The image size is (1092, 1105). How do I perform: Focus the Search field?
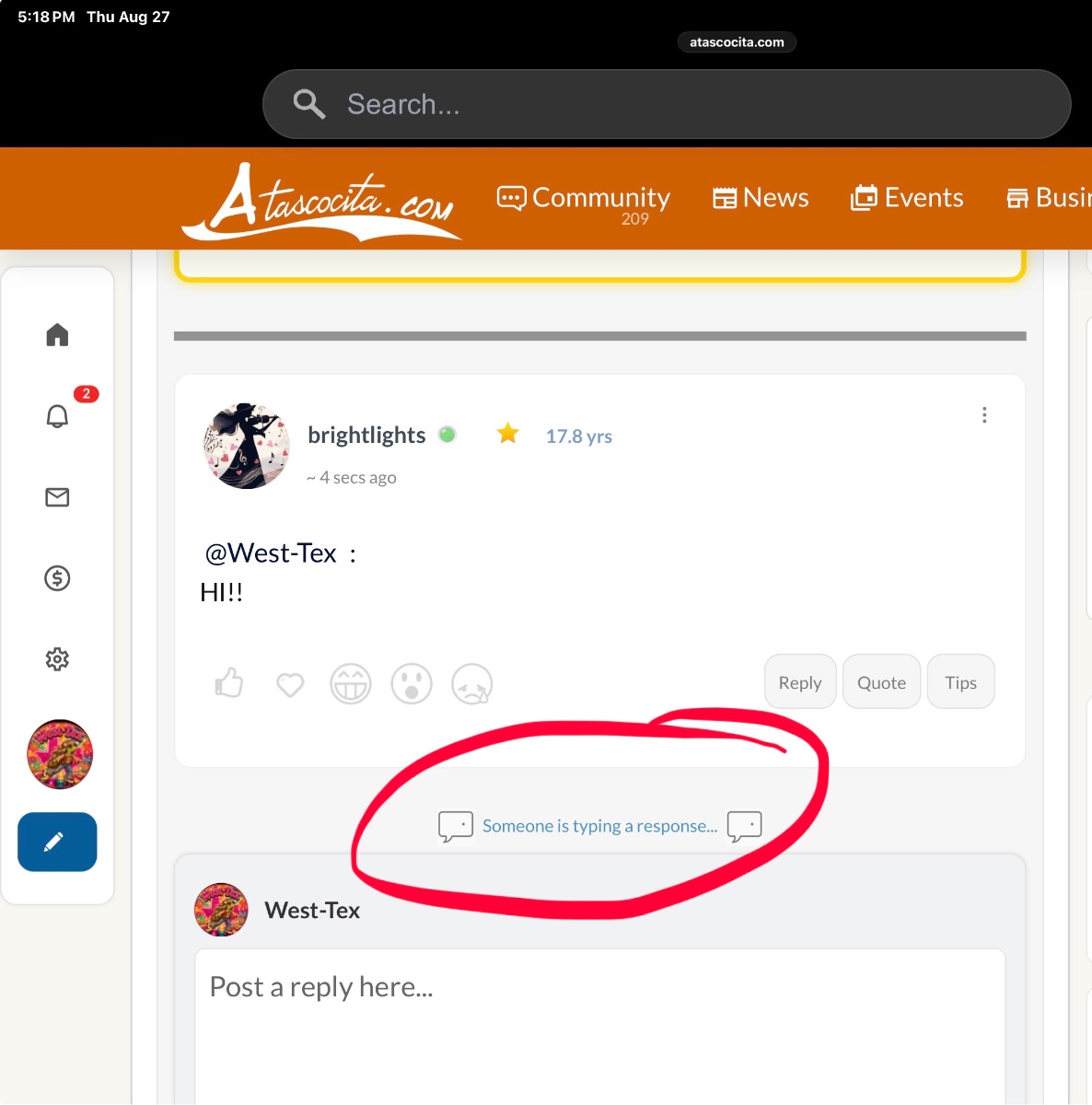tap(667, 104)
